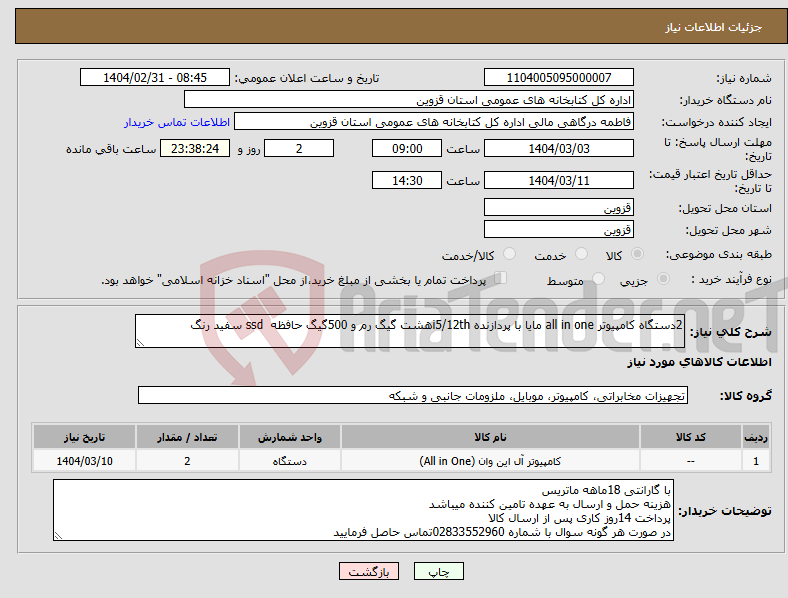
Task: Click the اطلاعات کالاهای مورد نیاز section title
Action: coord(700,362)
